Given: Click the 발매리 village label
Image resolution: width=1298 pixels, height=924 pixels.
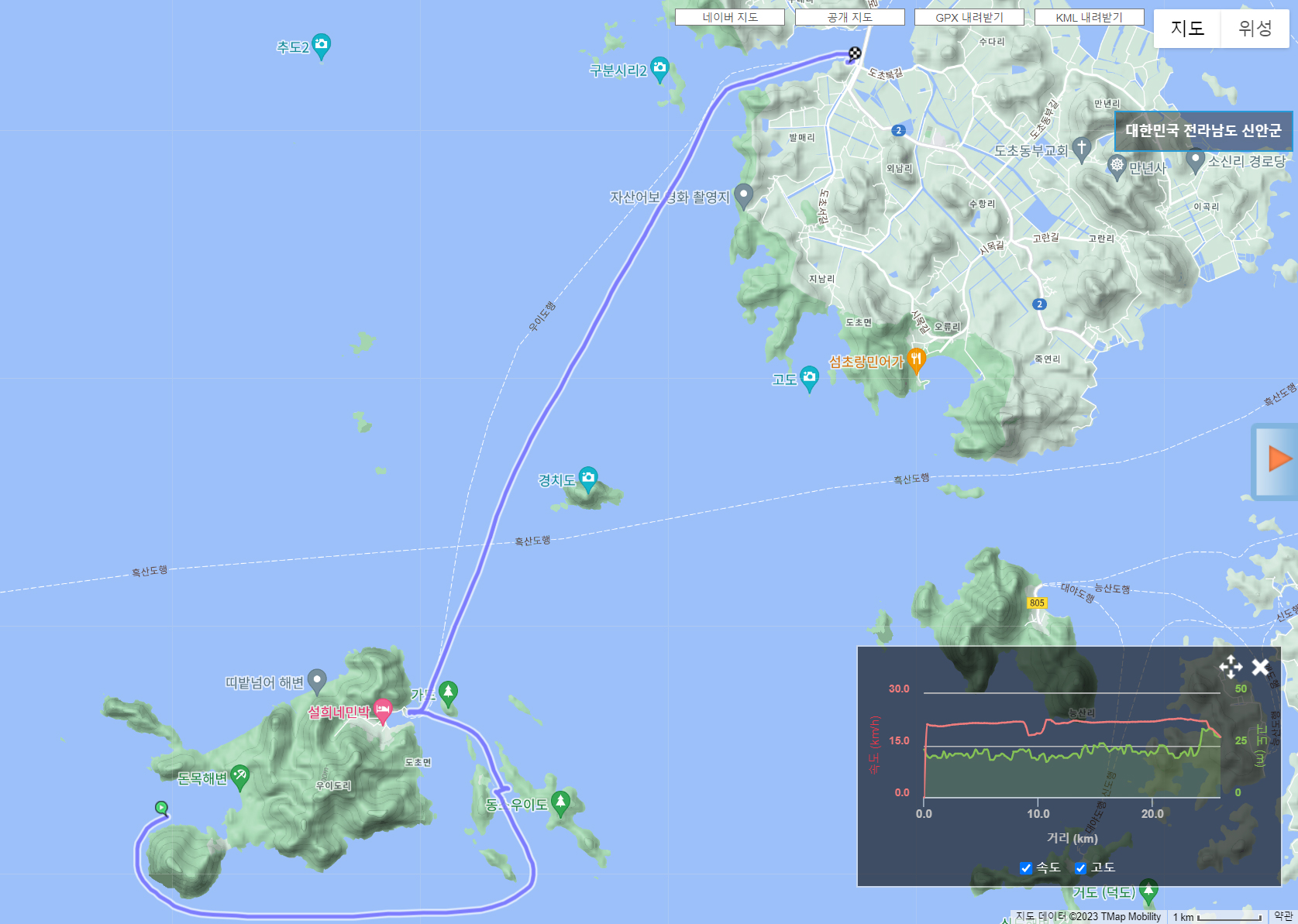Looking at the screenshot, I should (x=801, y=137).
